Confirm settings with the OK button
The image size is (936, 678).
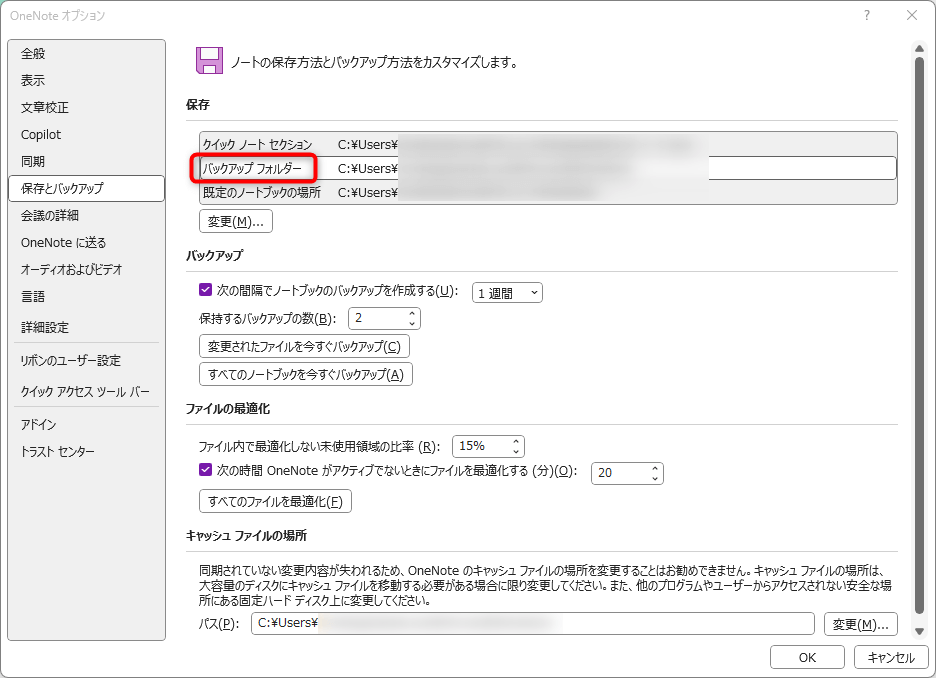(807, 657)
